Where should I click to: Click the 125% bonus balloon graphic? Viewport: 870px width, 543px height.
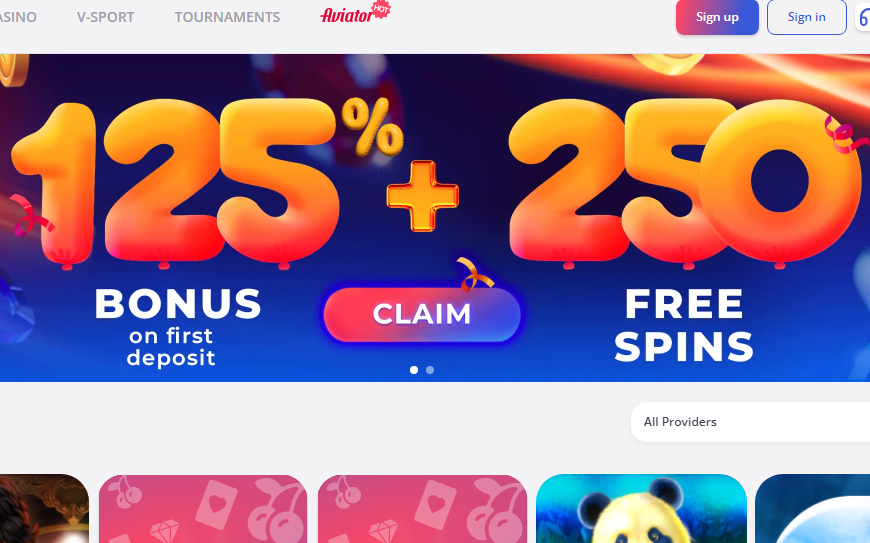205,182
